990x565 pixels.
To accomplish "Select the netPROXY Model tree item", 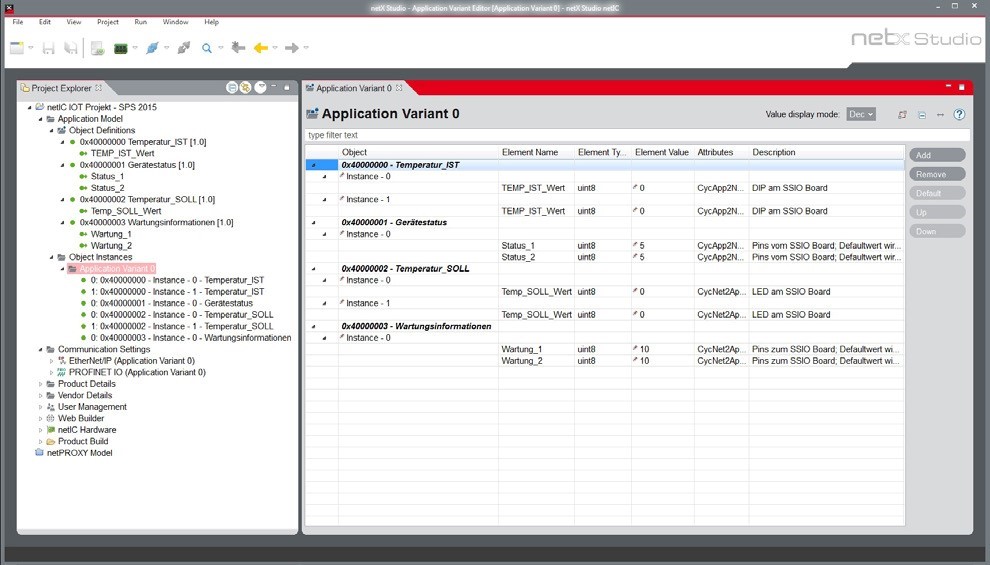I will point(80,453).
